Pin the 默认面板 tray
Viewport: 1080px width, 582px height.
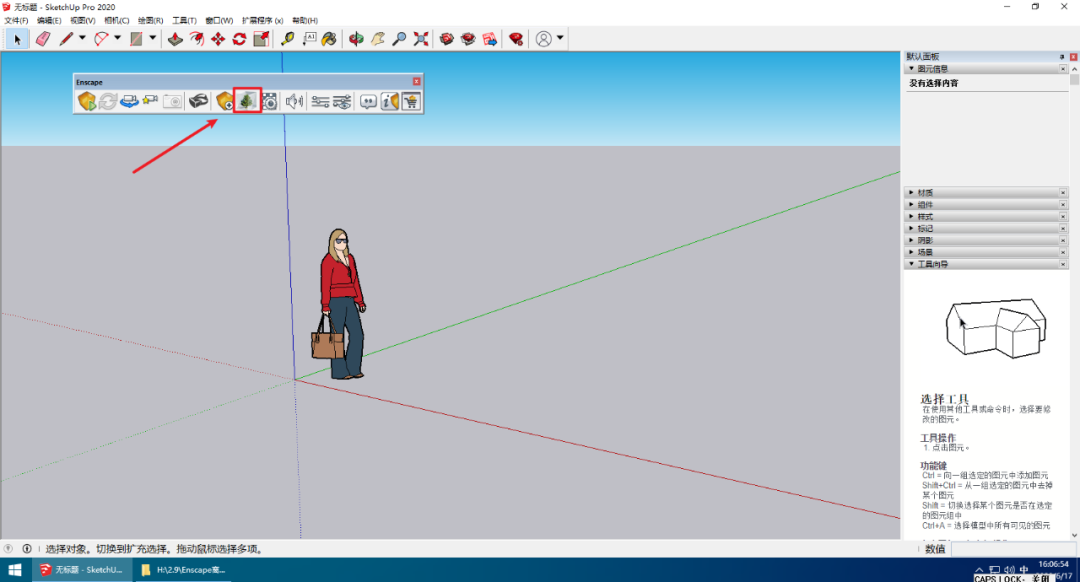tap(1062, 57)
